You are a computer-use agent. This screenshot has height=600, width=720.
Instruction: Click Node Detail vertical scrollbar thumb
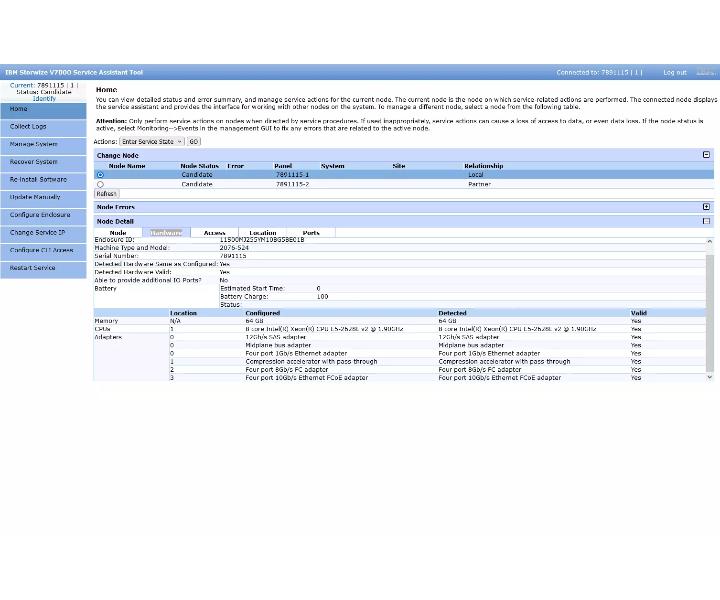pyautogui.click(x=709, y=313)
